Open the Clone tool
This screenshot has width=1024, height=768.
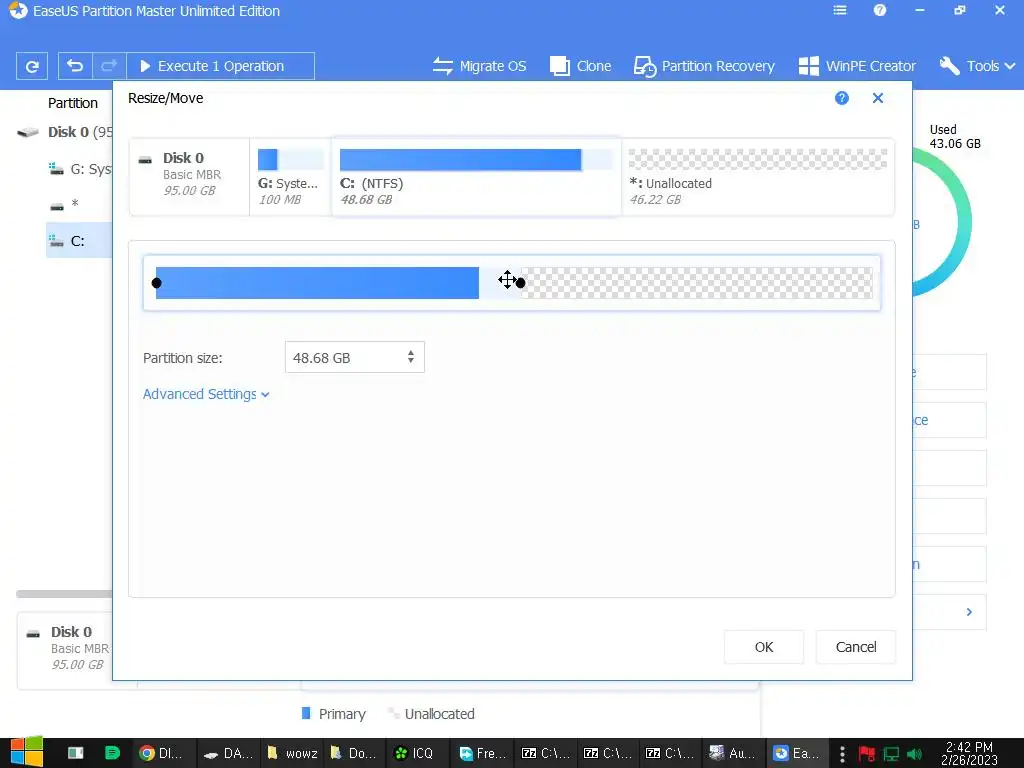(580, 66)
